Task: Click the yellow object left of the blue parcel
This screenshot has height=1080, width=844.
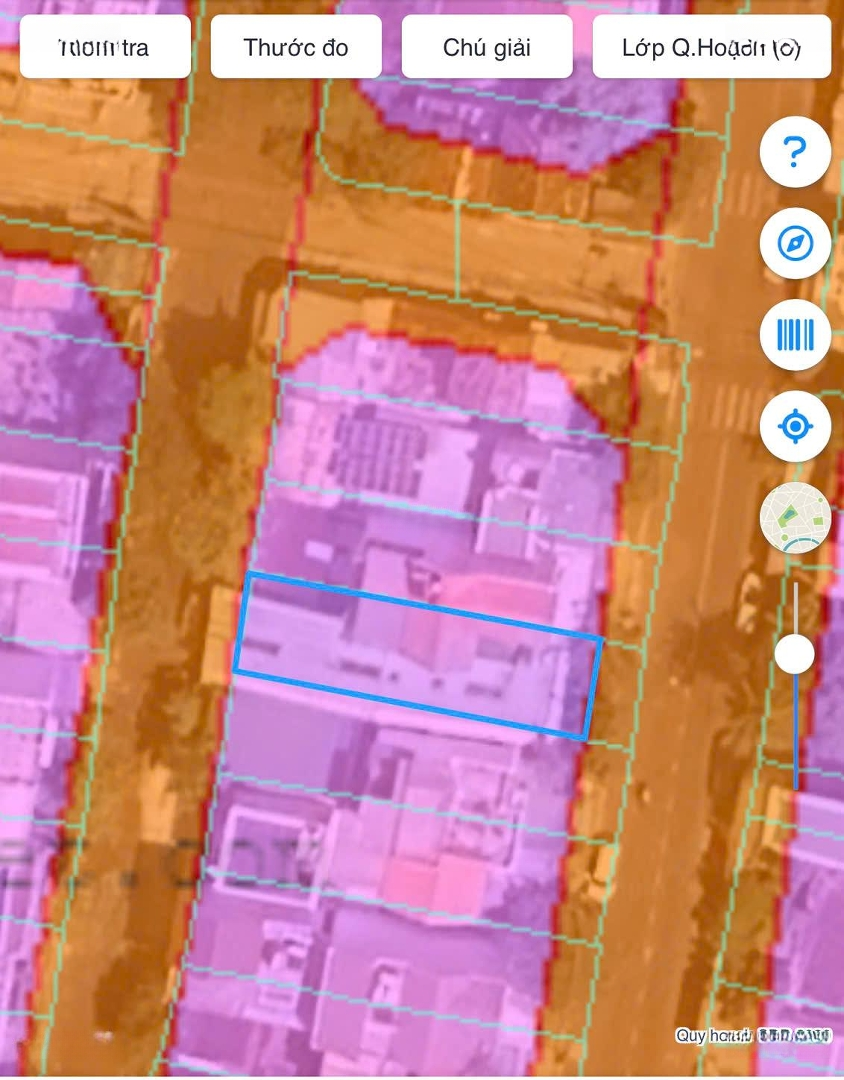Action: tap(219, 635)
